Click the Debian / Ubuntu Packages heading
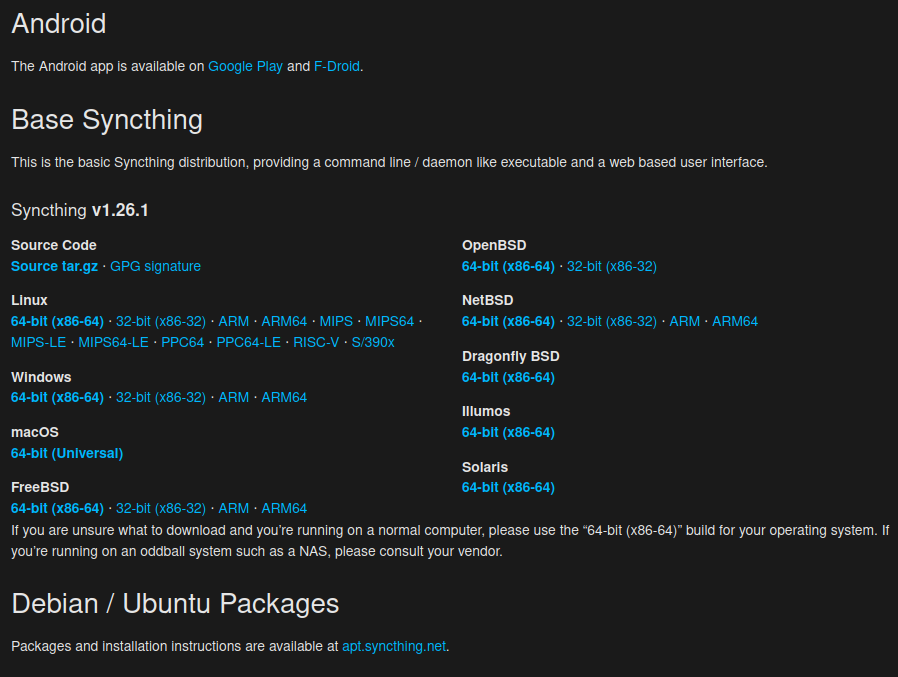 175,604
